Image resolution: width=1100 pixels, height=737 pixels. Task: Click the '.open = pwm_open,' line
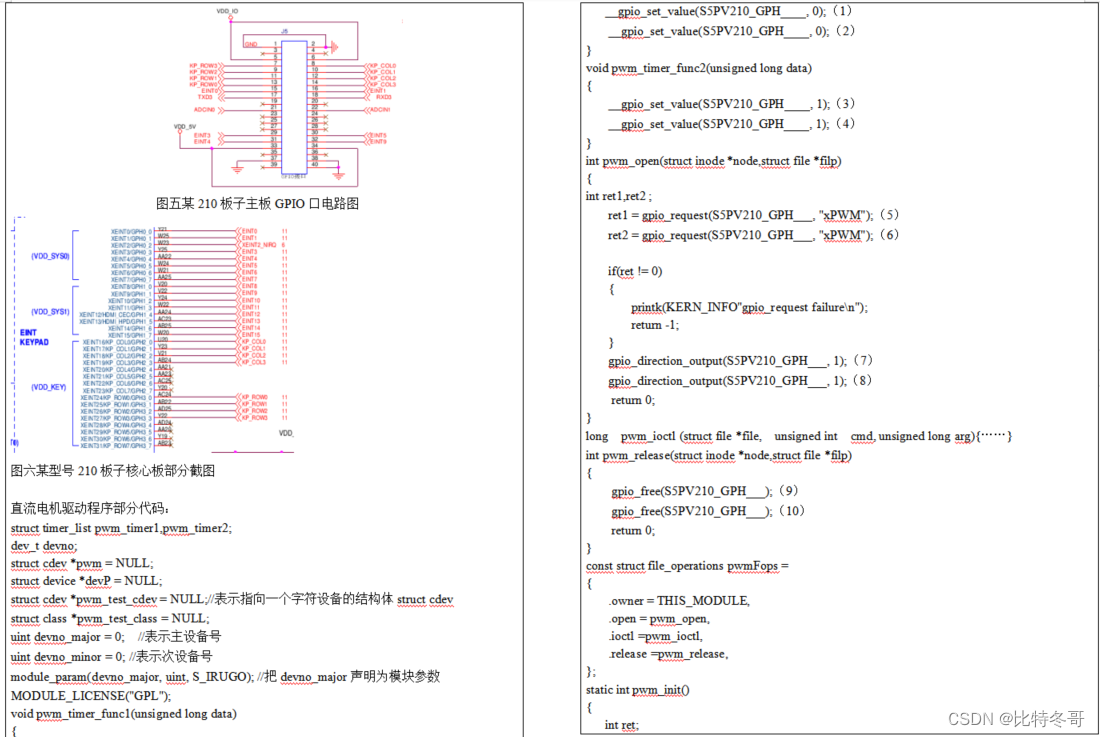[x=659, y=619]
